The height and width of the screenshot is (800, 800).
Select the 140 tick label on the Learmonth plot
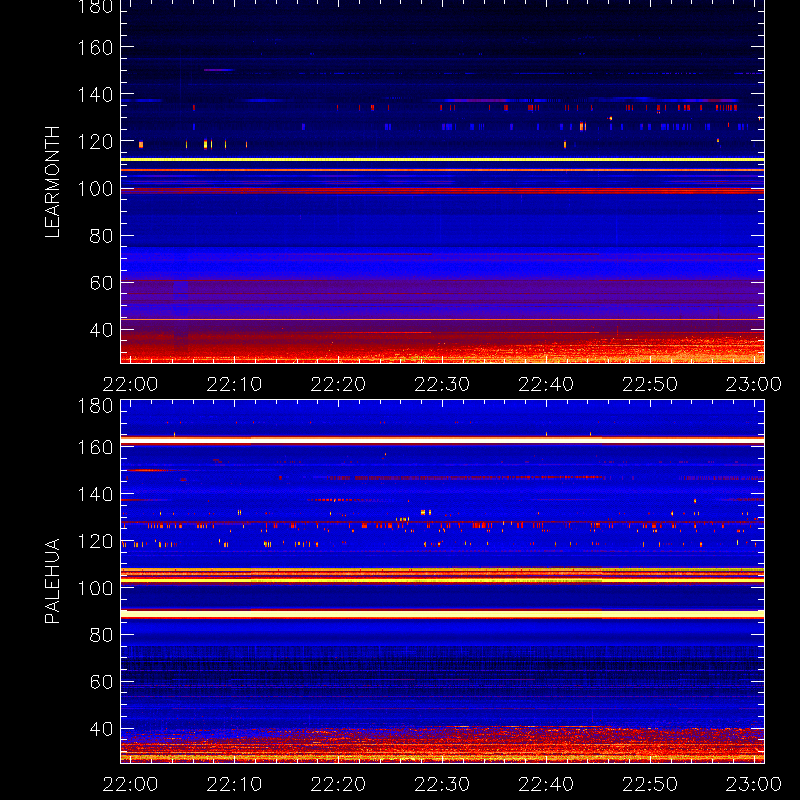[95, 95]
